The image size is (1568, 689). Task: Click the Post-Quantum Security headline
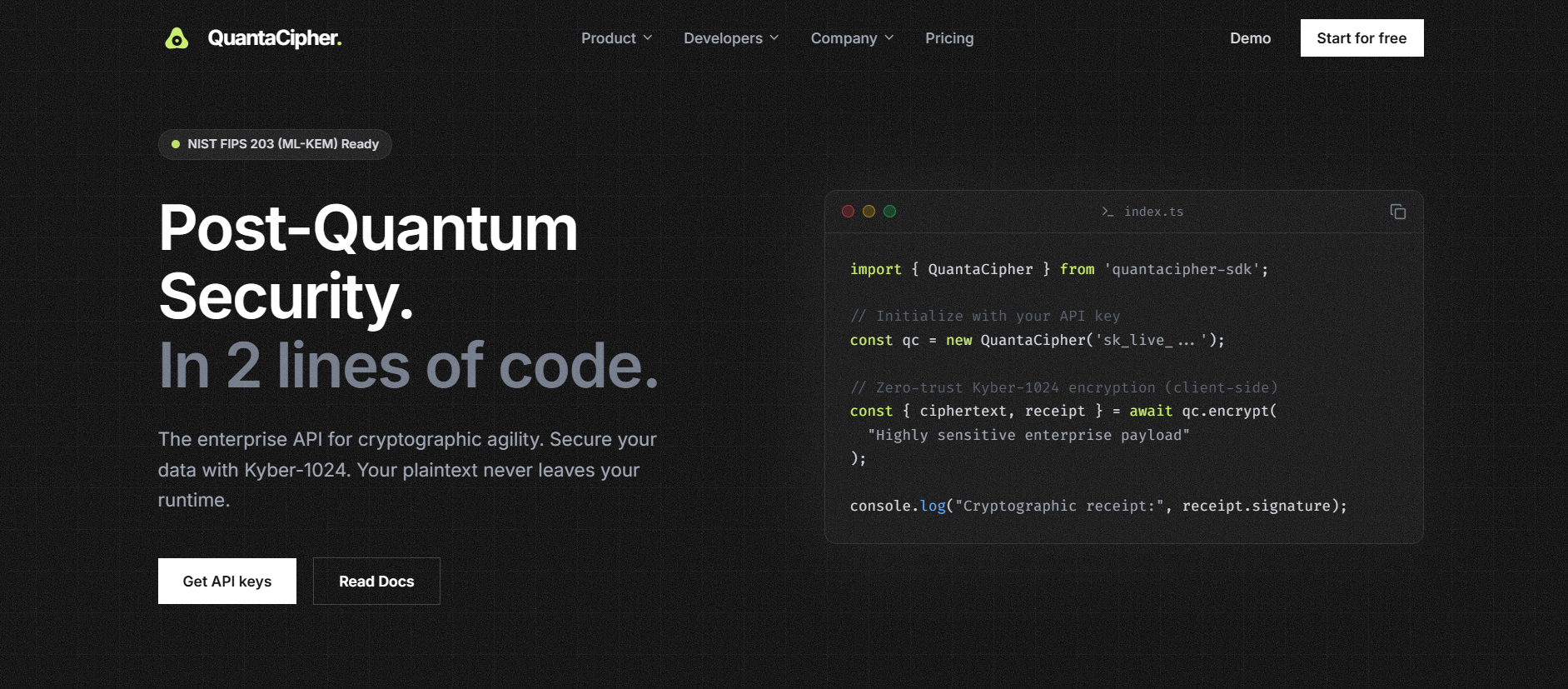pyautogui.click(x=368, y=262)
